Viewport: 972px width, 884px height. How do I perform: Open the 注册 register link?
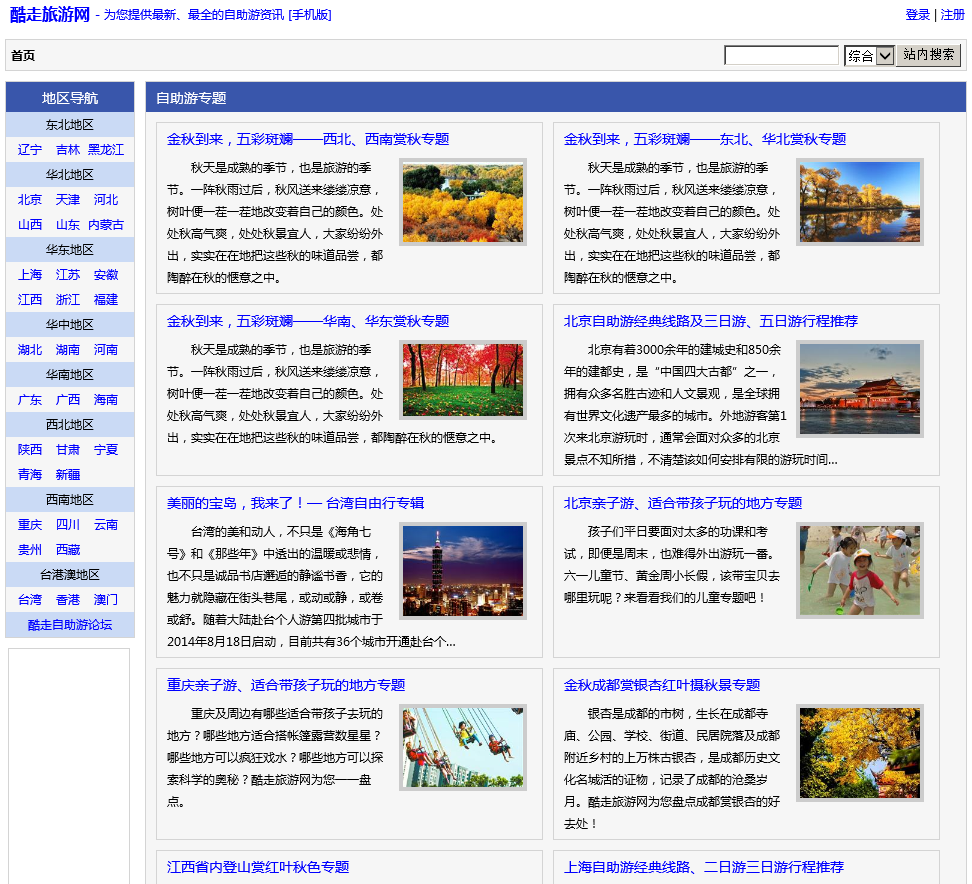click(952, 15)
